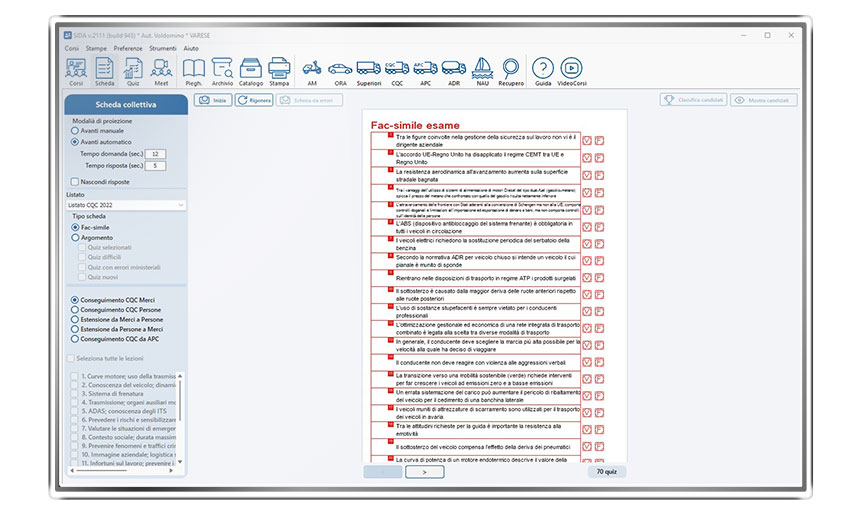Click the Rigenera button
850x513 pixels.
click(254, 100)
